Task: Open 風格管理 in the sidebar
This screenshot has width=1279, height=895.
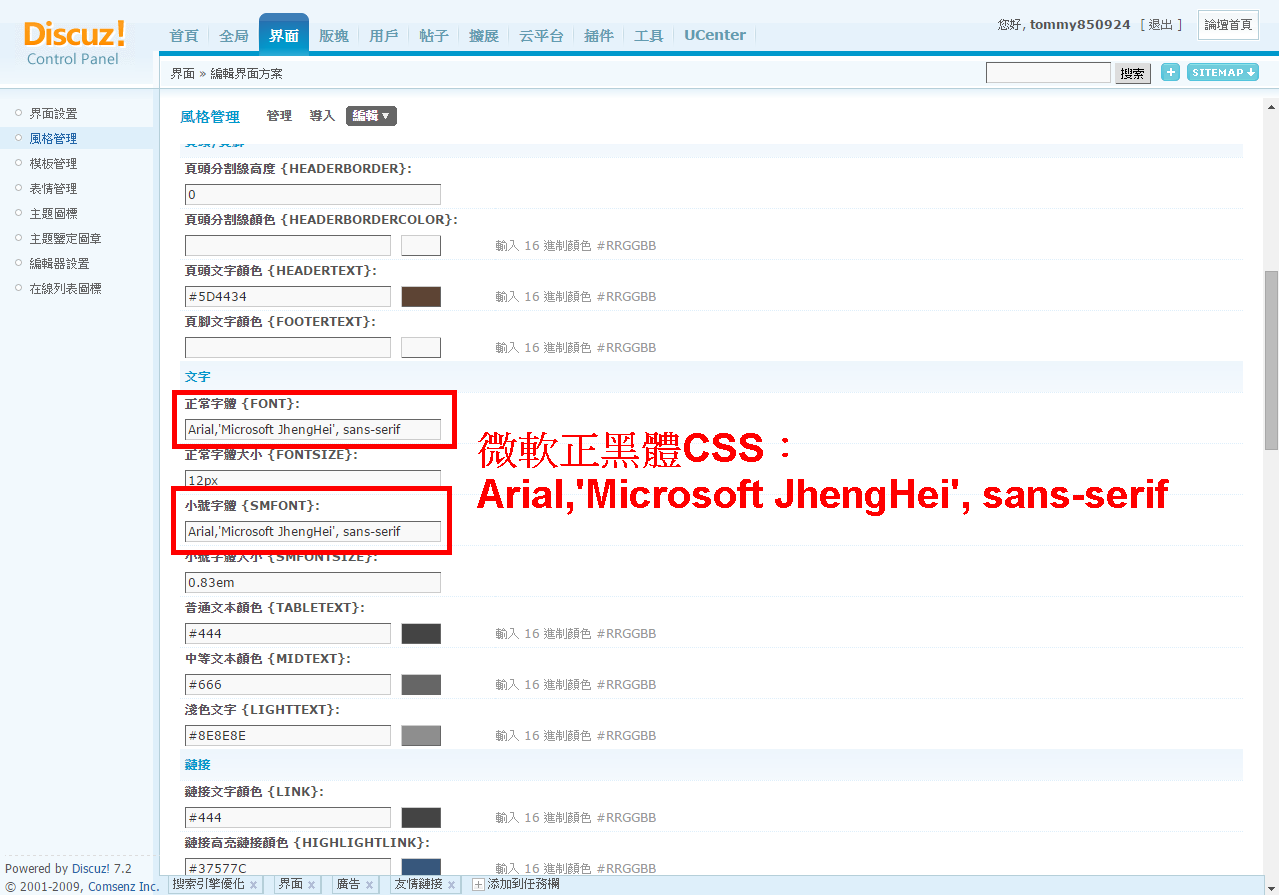Action: (x=53, y=138)
